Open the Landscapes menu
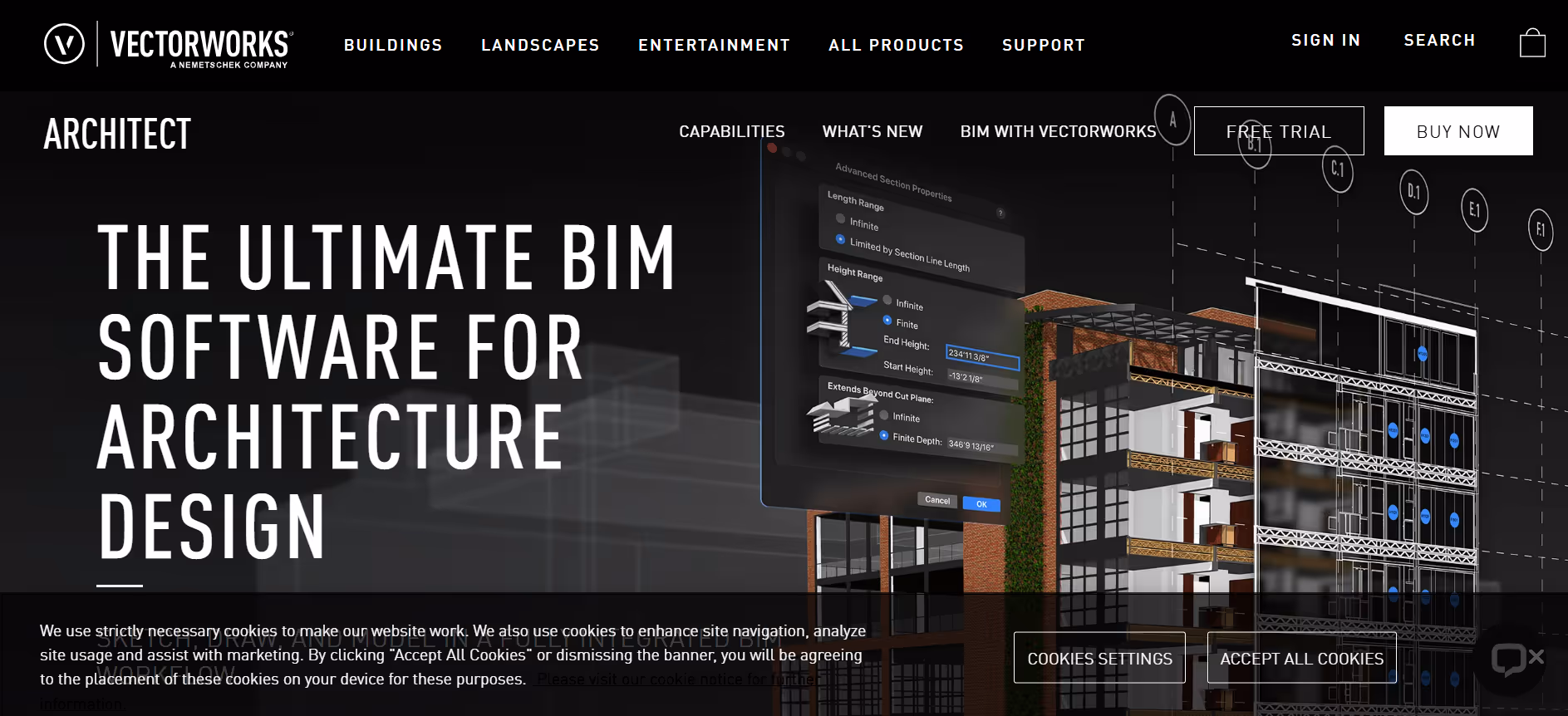The width and height of the screenshot is (1568, 716). [540, 45]
